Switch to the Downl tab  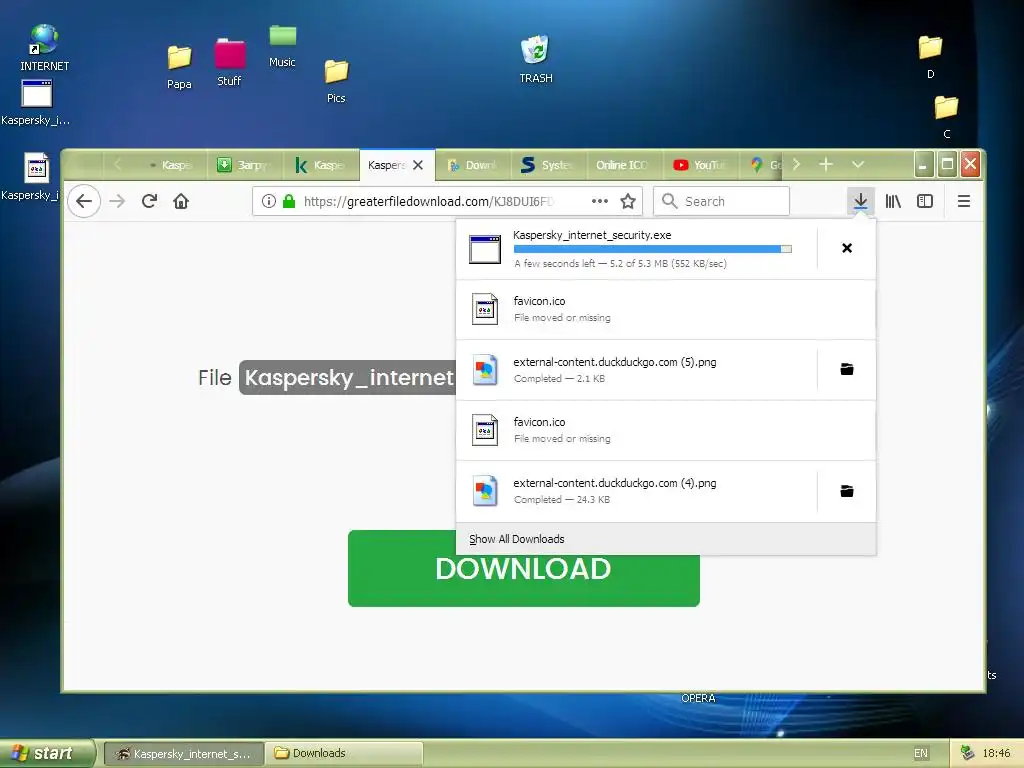[x=473, y=165]
